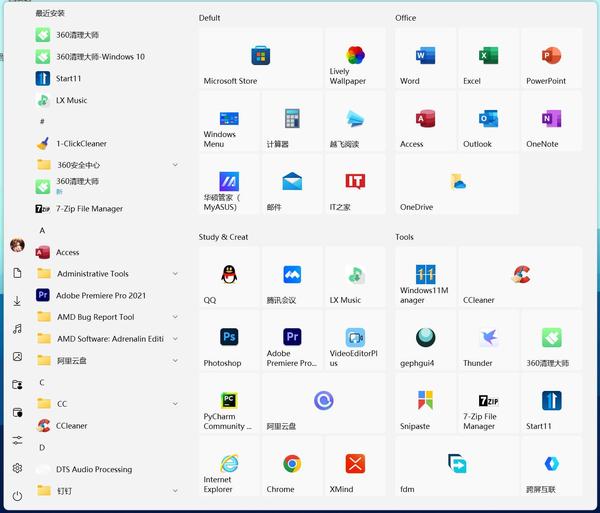Launch the PyCharm Community tile

coord(229,404)
